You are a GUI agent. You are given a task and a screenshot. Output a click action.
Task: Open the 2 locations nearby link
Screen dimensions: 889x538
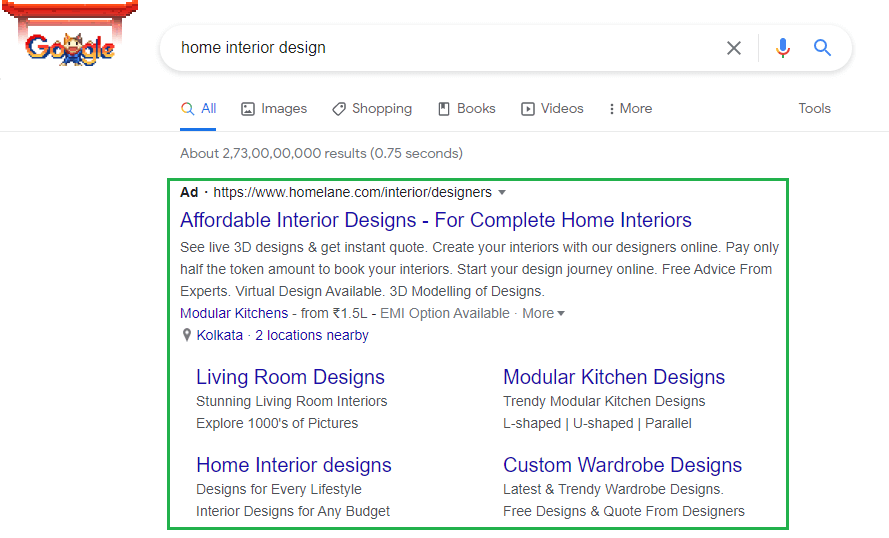coord(312,336)
